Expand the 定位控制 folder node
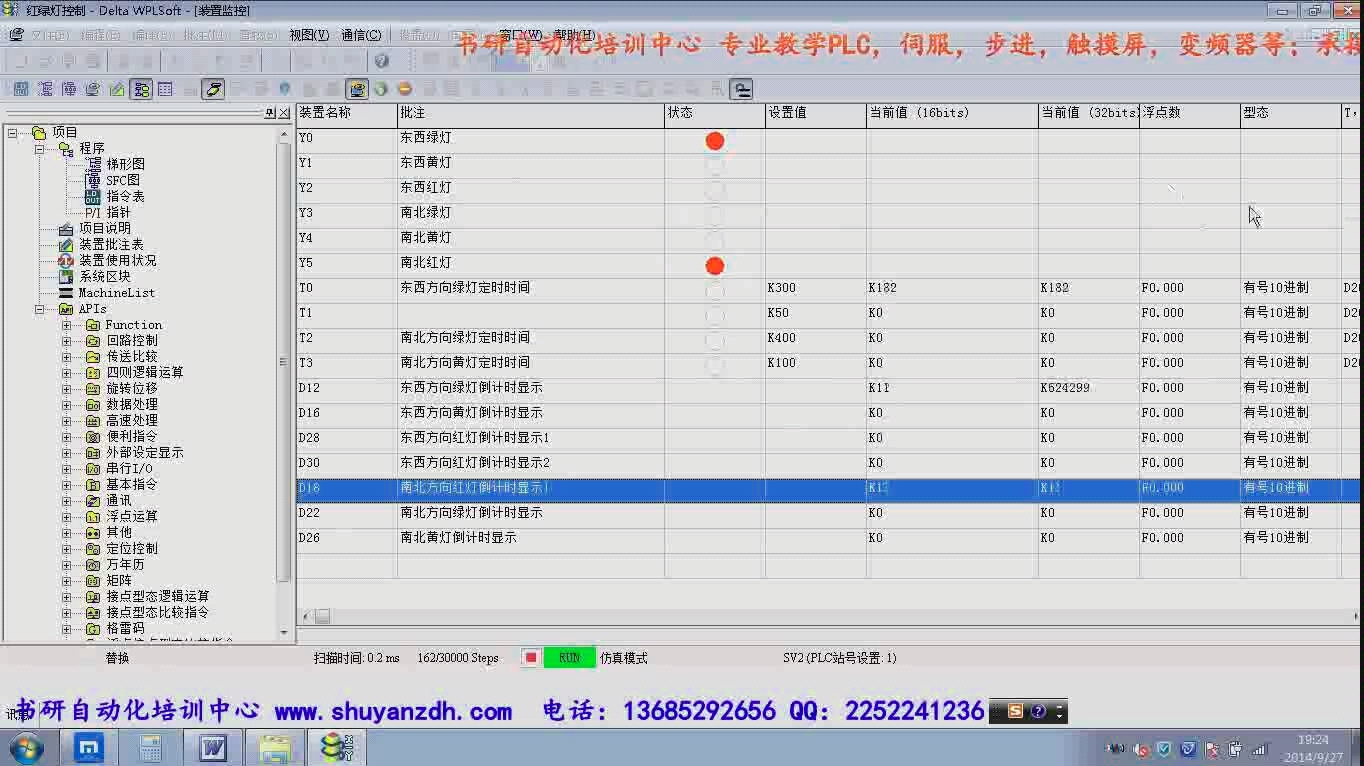The height and width of the screenshot is (766, 1364). (67, 549)
